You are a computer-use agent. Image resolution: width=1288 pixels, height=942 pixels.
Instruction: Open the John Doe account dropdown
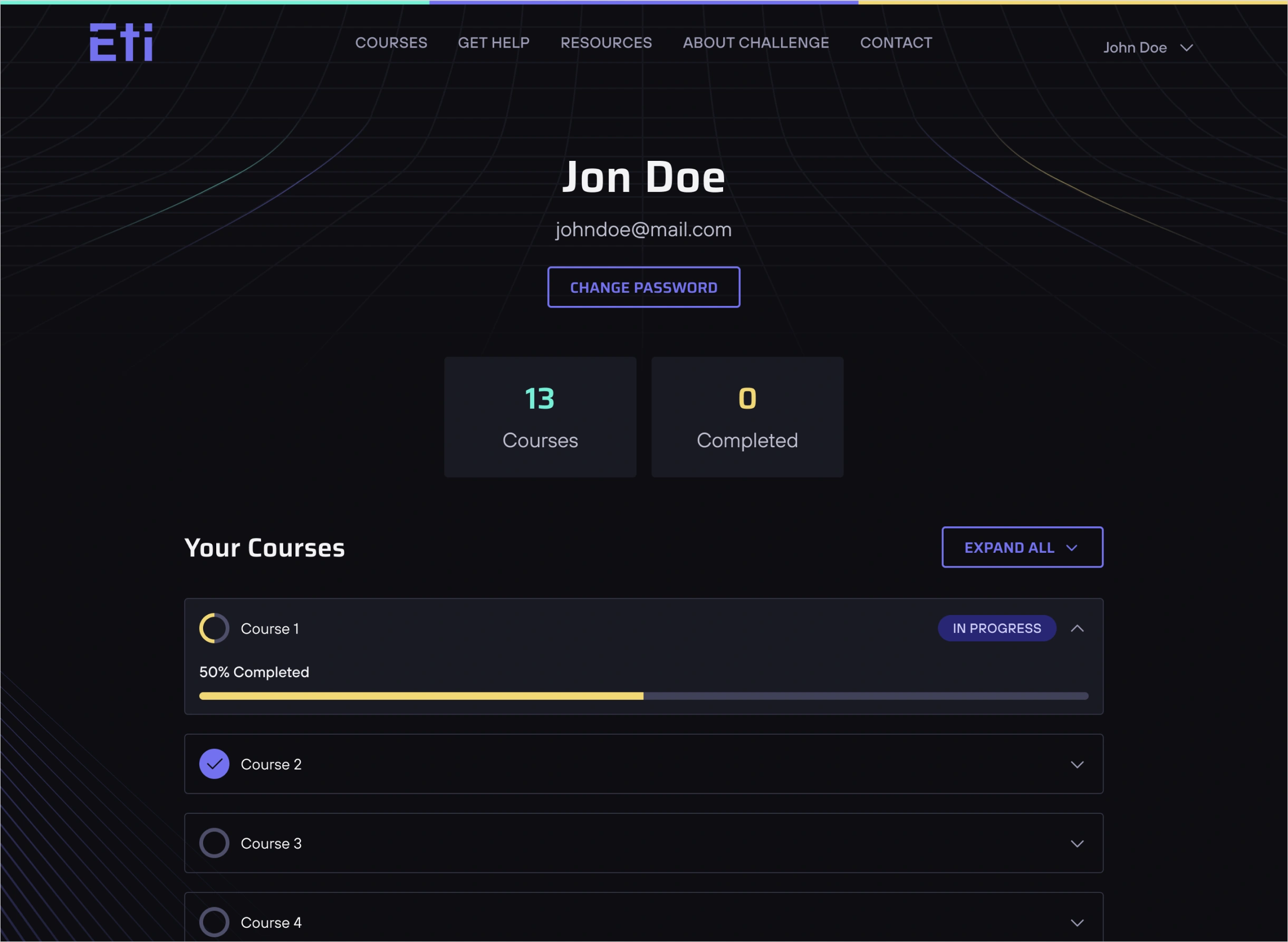point(1135,48)
